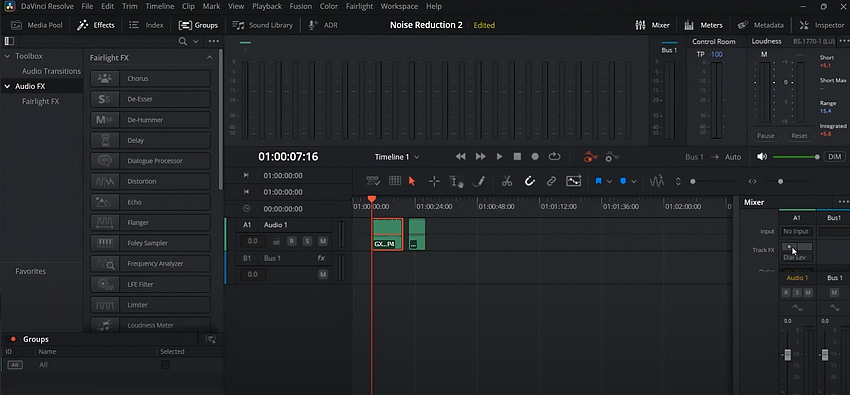Toggle the lock icon on track A1
Screen dimensions: 850x395
276,241
